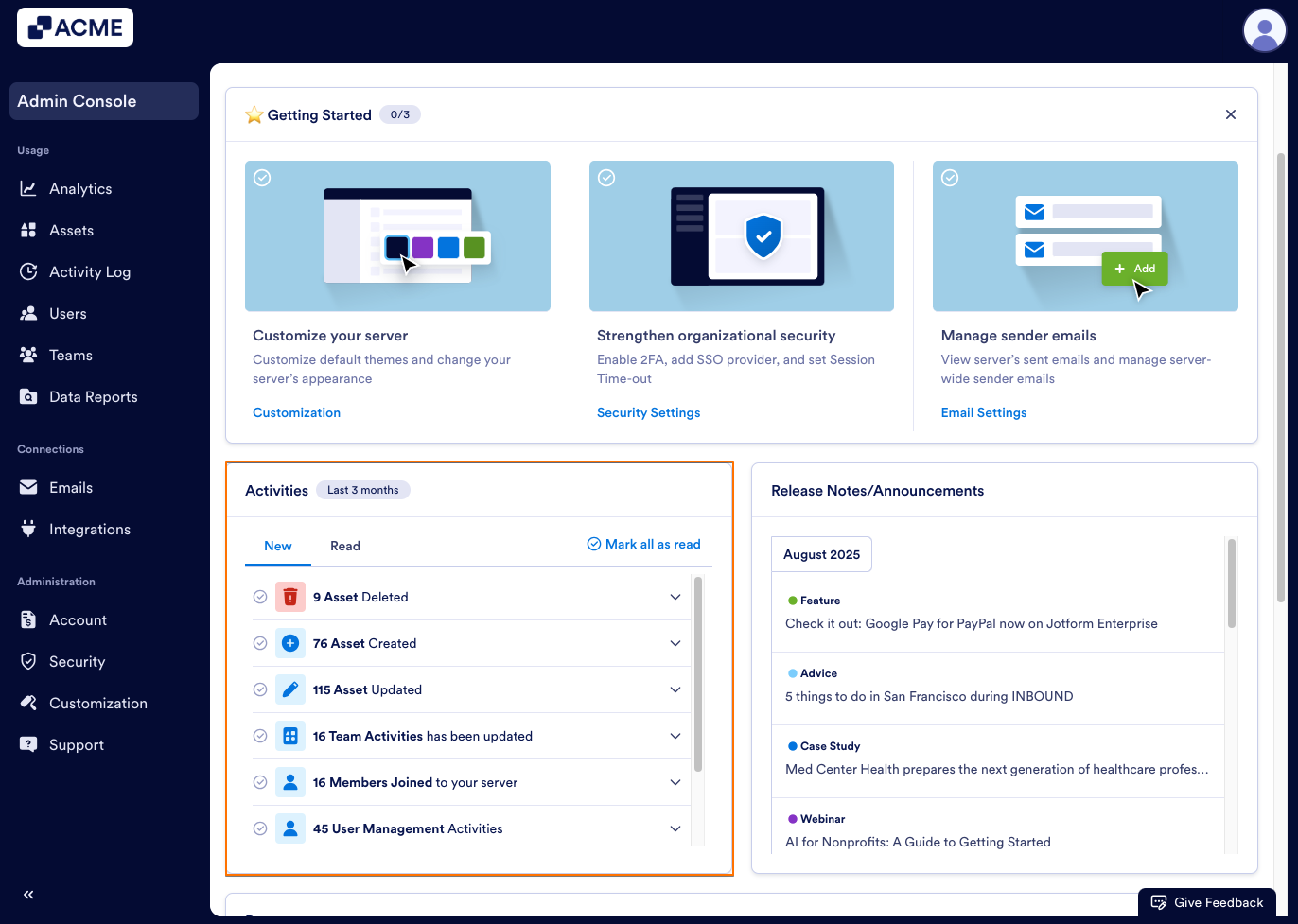Click 'Mark all as read'
Image resolution: width=1298 pixels, height=924 pixels.
tap(643, 544)
